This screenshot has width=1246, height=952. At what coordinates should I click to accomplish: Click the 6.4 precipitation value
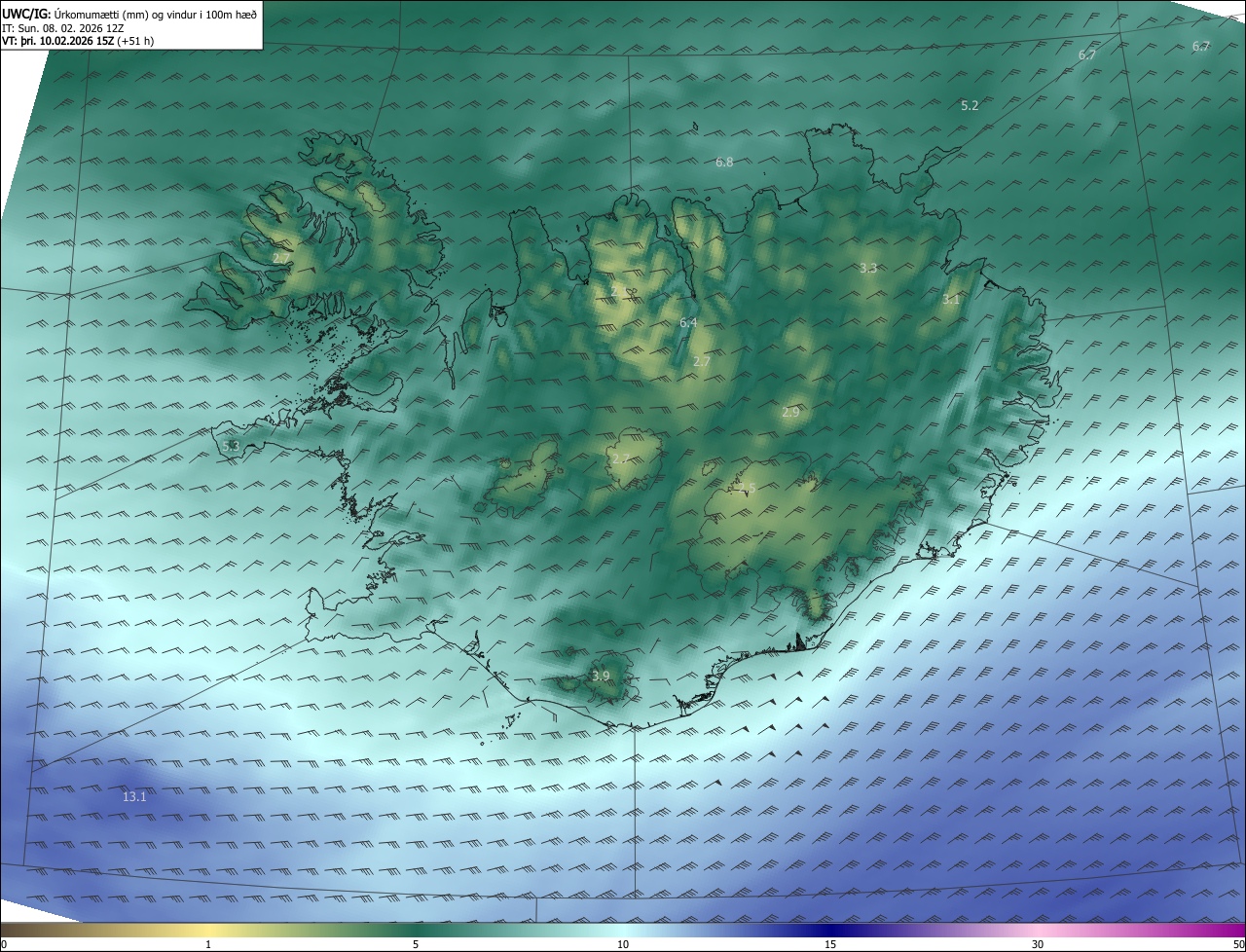point(688,322)
